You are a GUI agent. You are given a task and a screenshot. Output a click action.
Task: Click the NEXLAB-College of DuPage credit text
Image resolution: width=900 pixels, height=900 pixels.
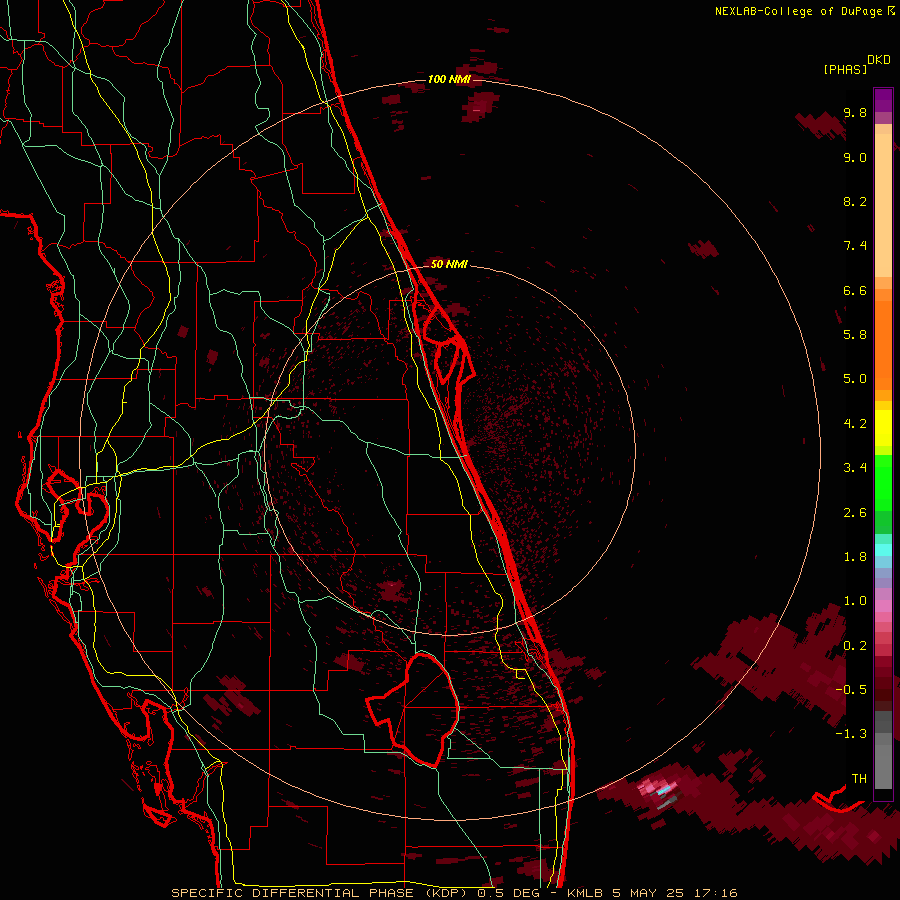click(x=805, y=11)
